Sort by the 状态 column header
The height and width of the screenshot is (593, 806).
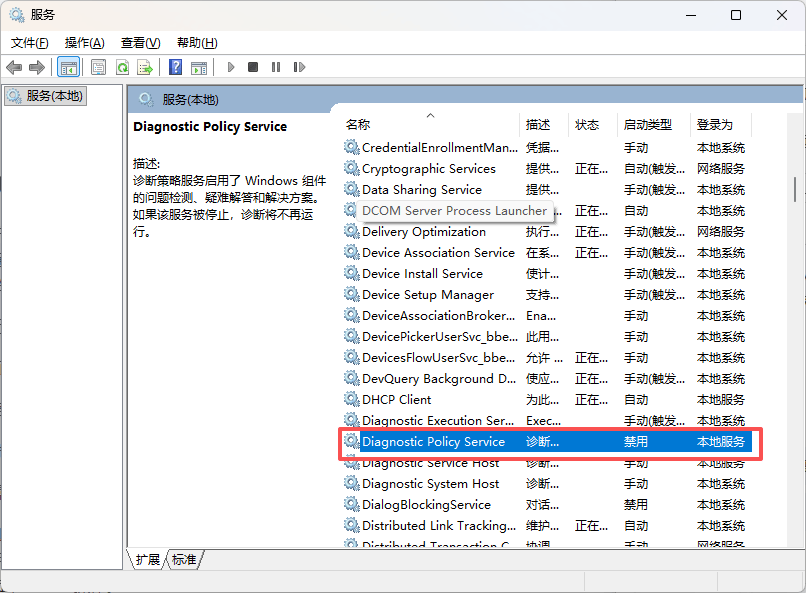593,125
